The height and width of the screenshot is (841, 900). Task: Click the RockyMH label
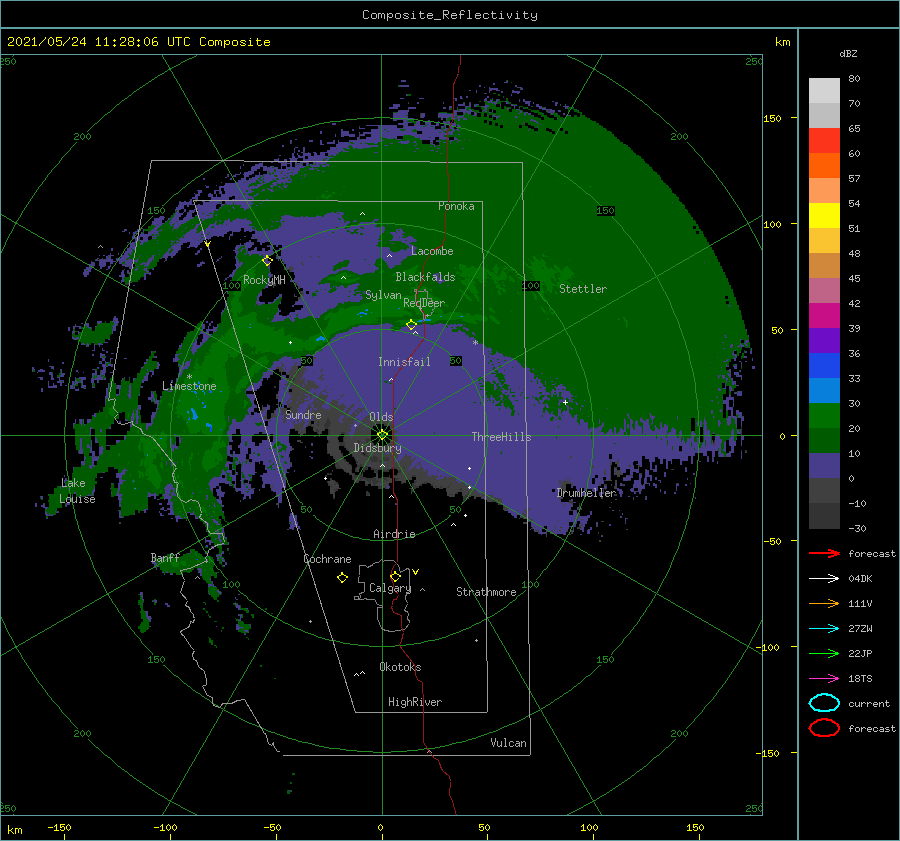tap(264, 280)
